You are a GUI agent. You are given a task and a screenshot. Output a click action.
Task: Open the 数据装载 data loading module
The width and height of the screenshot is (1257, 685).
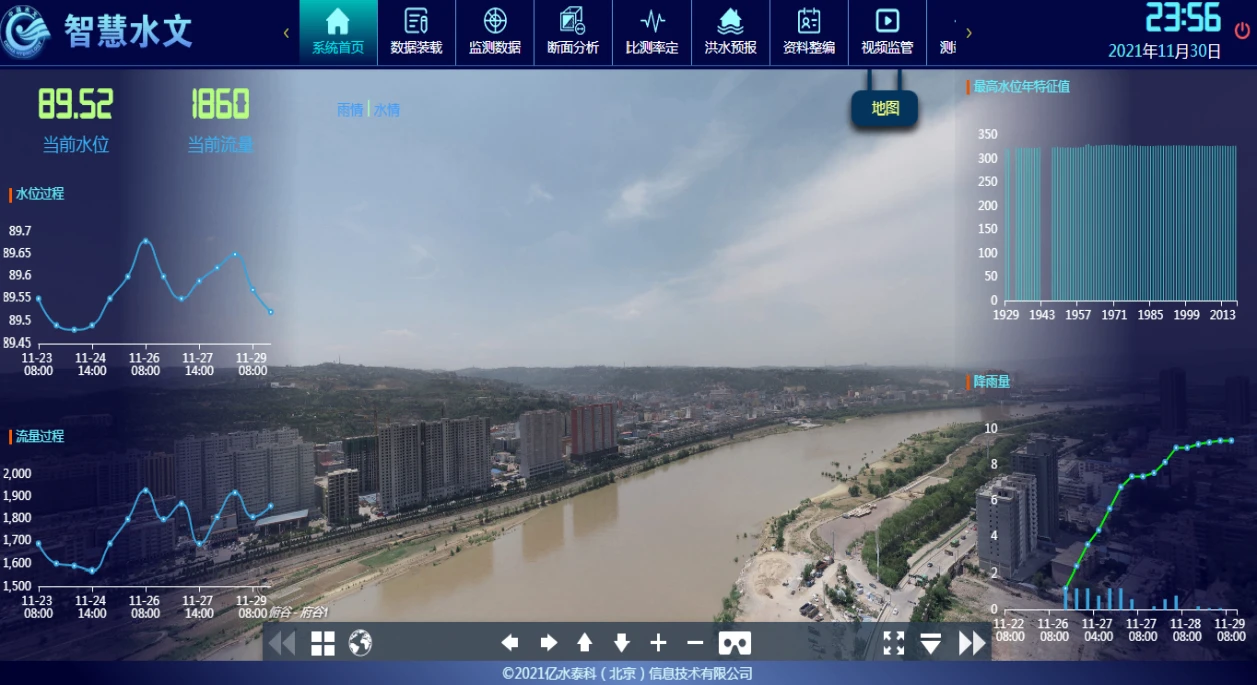416,32
